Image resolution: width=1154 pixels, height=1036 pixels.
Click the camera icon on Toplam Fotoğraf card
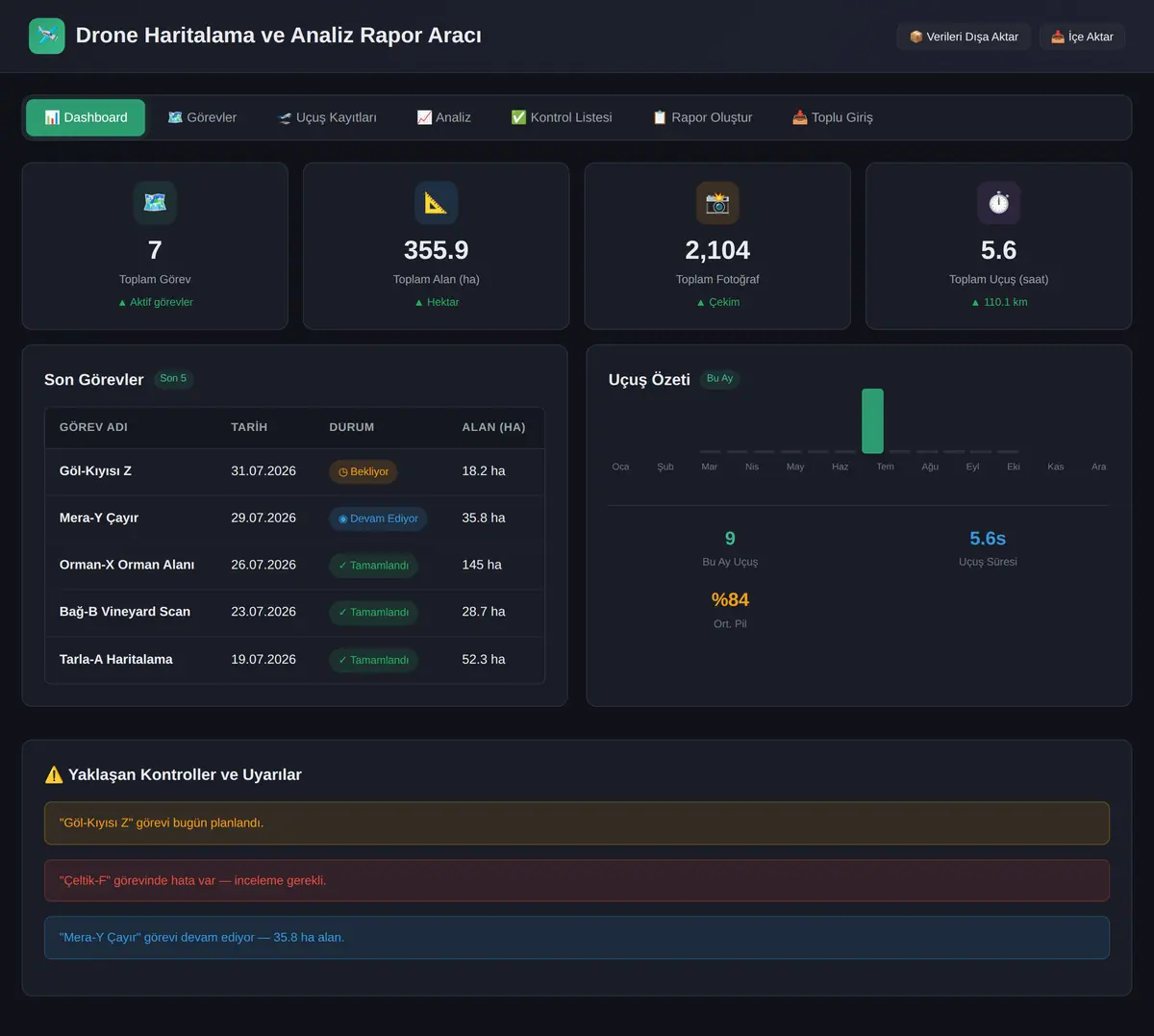click(717, 203)
